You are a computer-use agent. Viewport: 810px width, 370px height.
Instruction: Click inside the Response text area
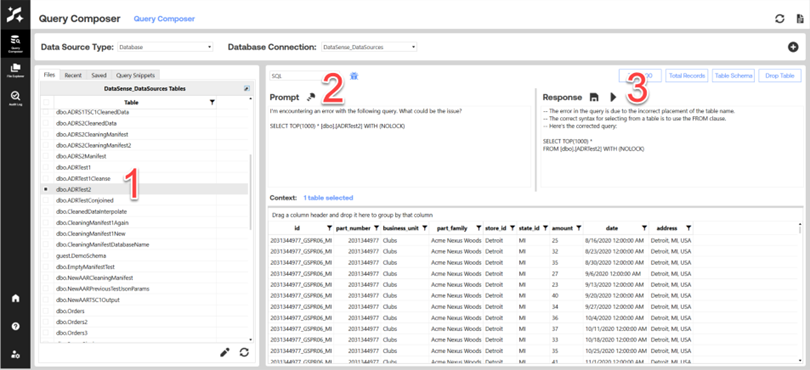(671, 147)
